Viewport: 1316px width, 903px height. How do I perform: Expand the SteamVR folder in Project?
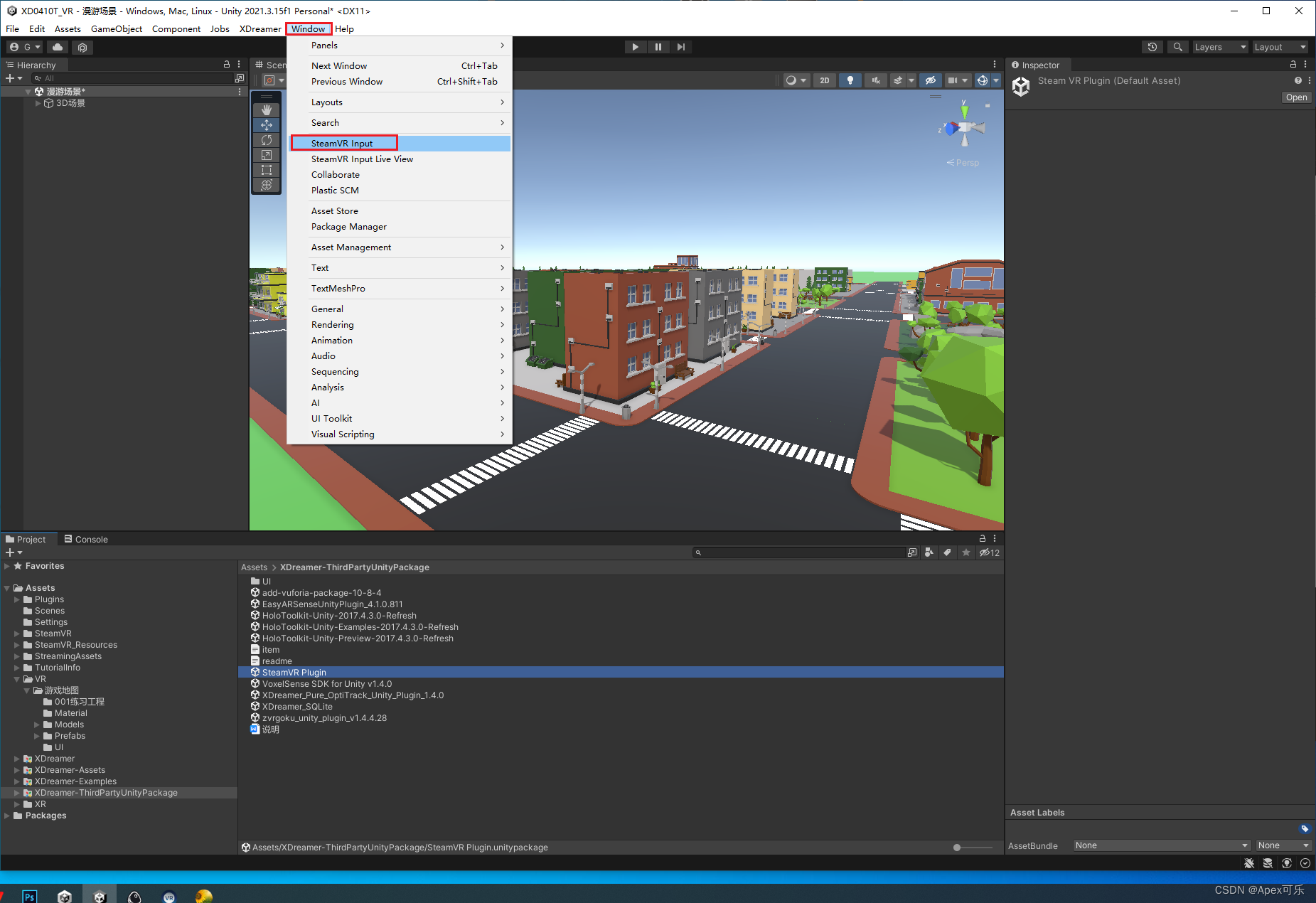(x=17, y=634)
